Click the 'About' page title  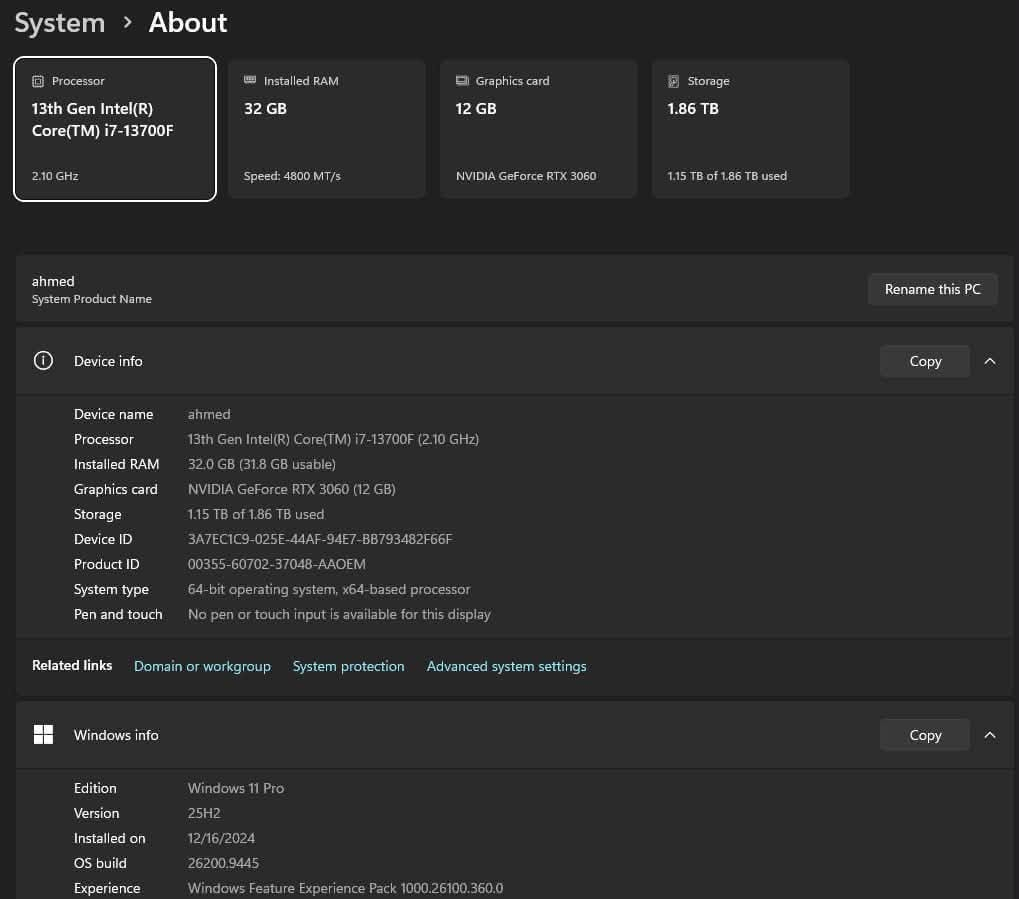[188, 23]
